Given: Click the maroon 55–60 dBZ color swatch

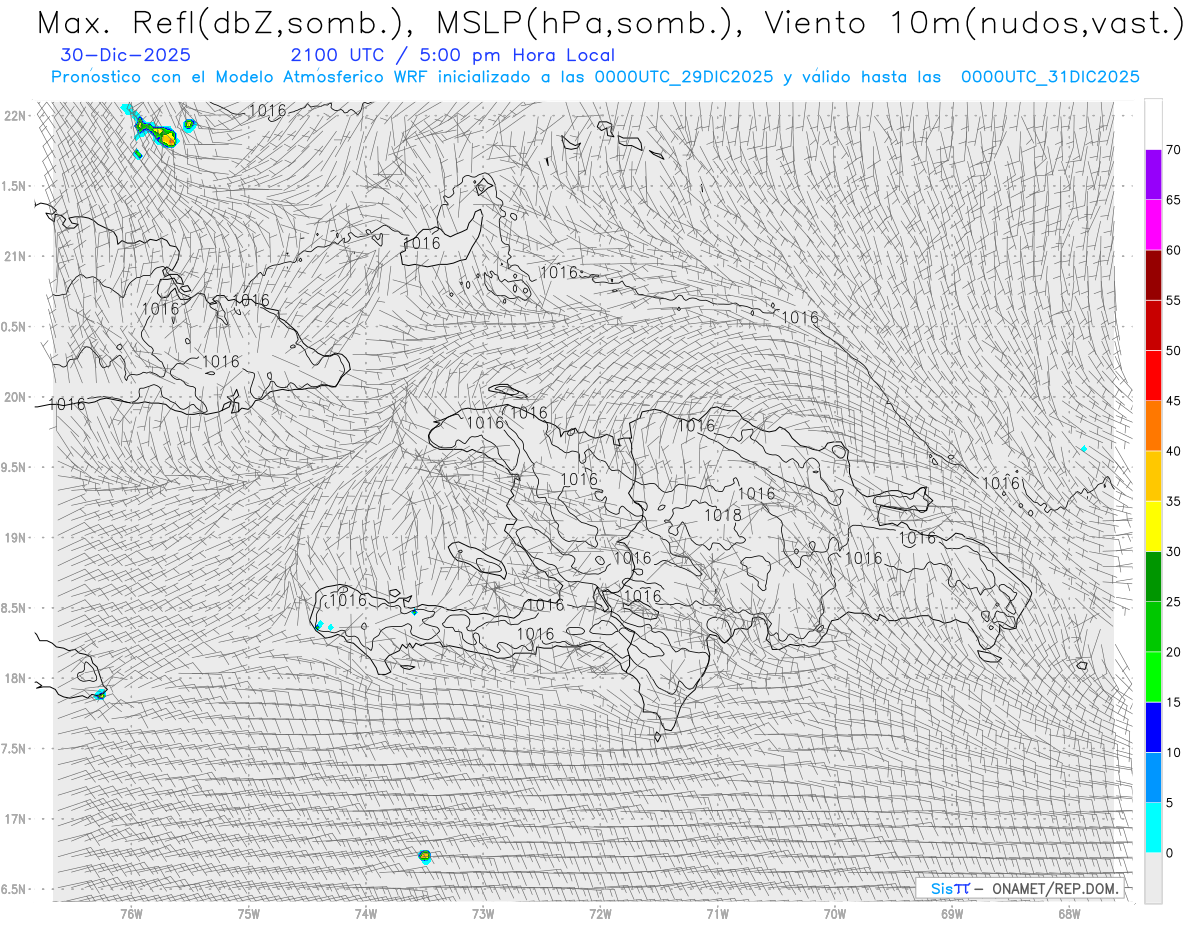Looking at the screenshot, I should (1153, 275).
